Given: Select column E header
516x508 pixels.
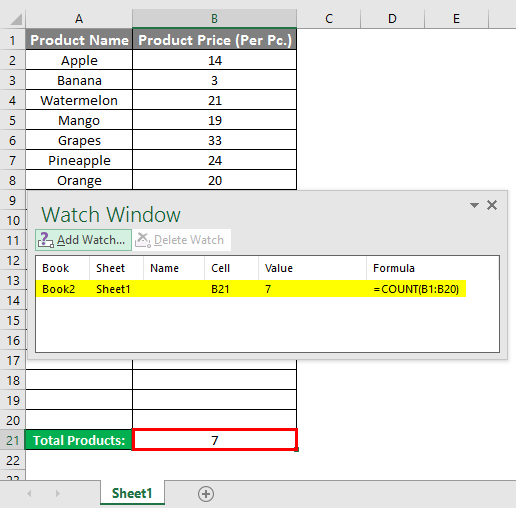Looking at the screenshot, I should (456, 19).
